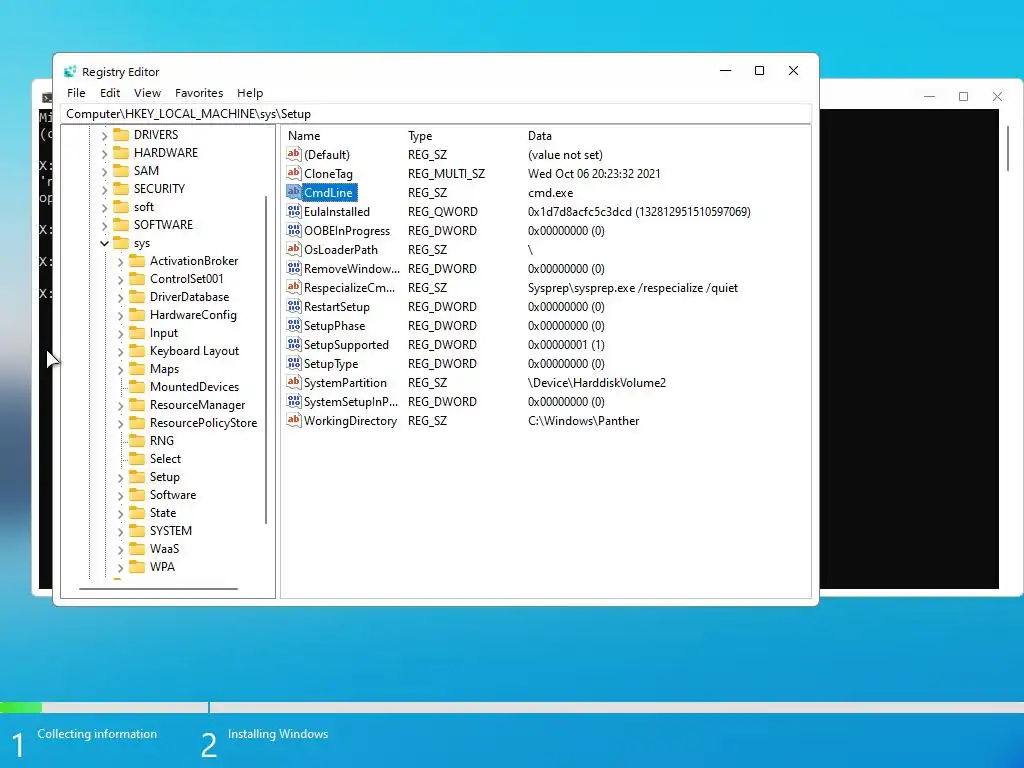Select the ResourceManager key
Image resolution: width=1024 pixels, height=768 pixels.
197,405
